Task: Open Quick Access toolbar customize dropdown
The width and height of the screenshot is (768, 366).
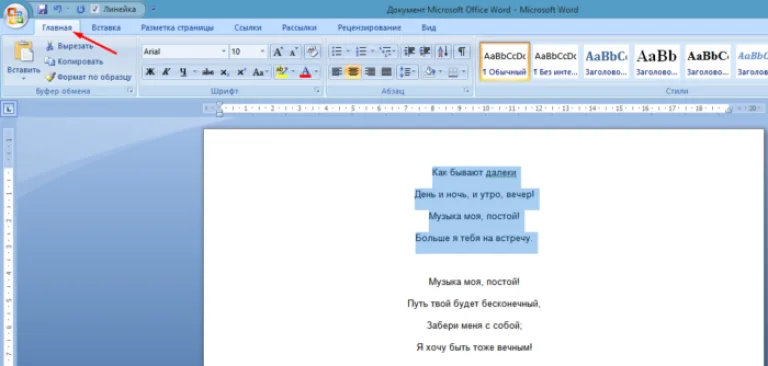Action: coord(153,9)
